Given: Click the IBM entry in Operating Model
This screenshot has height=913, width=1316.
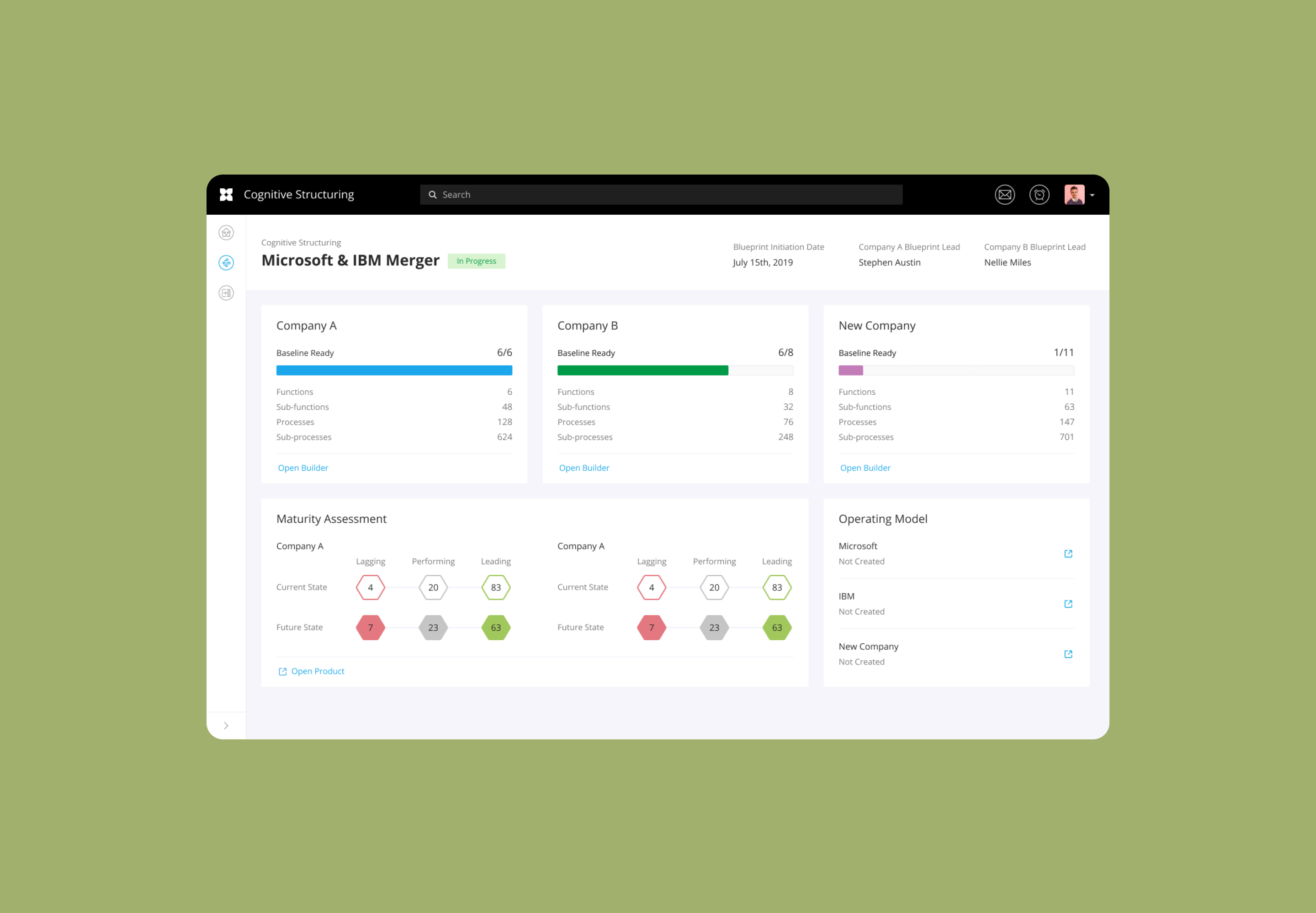Looking at the screenshot, I should click(846, 597).
